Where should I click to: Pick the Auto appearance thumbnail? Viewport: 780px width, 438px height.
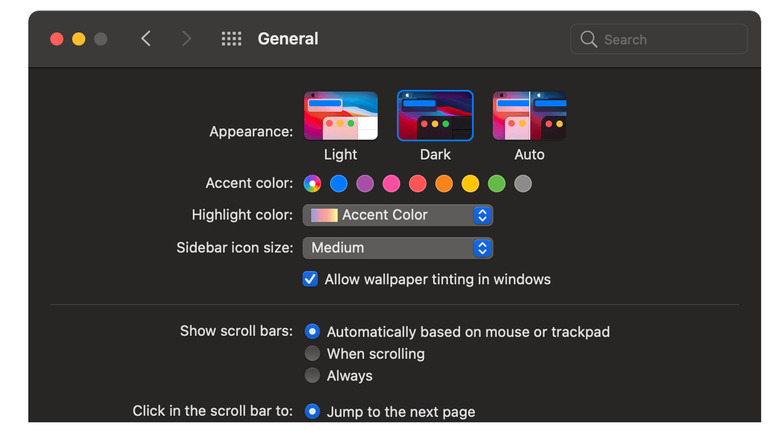point(529,116)
